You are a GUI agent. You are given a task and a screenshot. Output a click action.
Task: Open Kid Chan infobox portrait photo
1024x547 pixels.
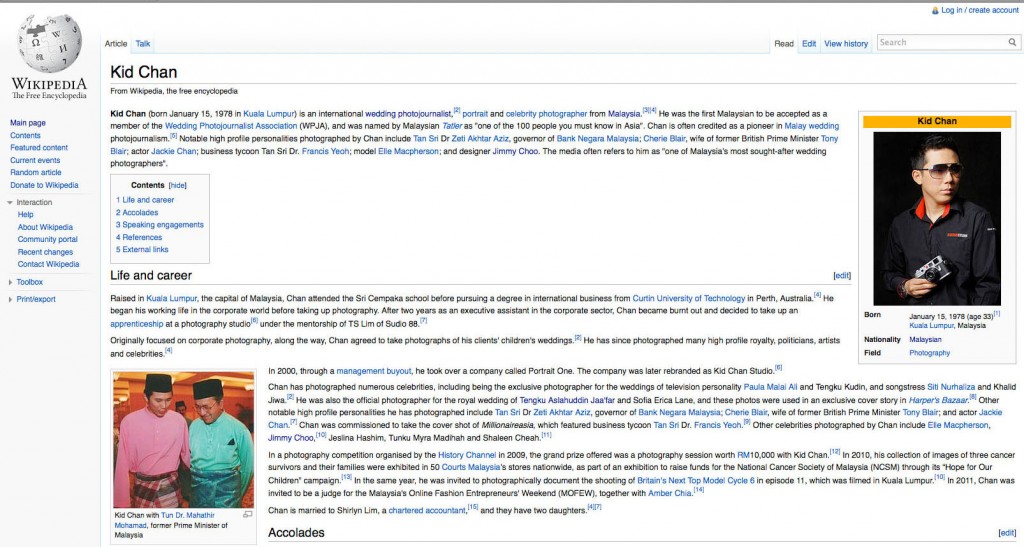coord(936,218)
